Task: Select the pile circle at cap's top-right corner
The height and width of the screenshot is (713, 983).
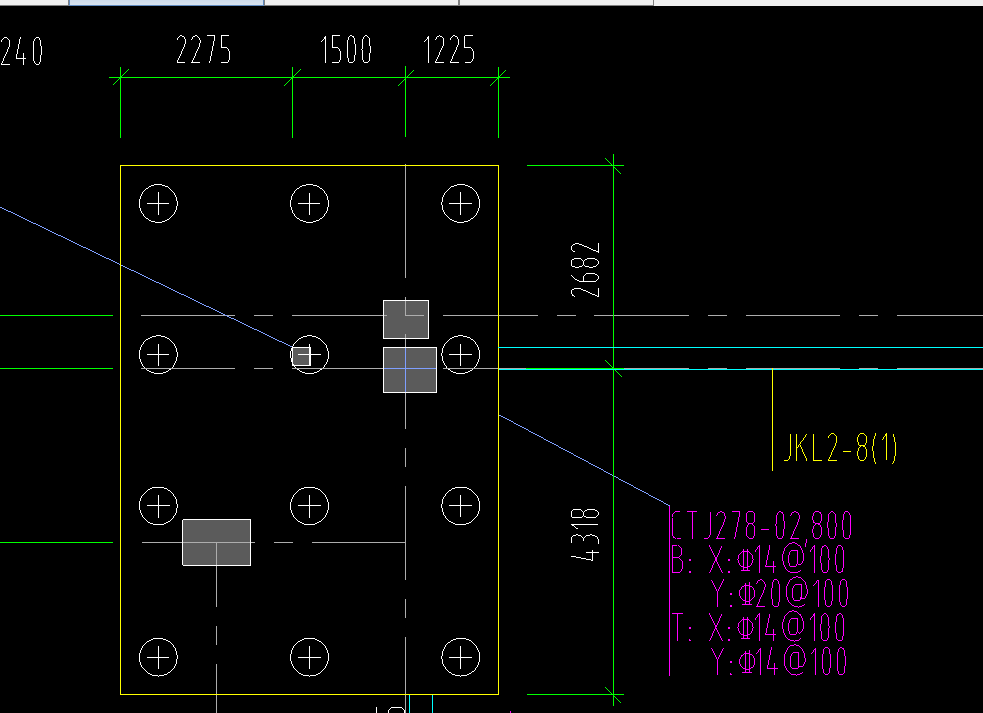Action: click(461, 203)
